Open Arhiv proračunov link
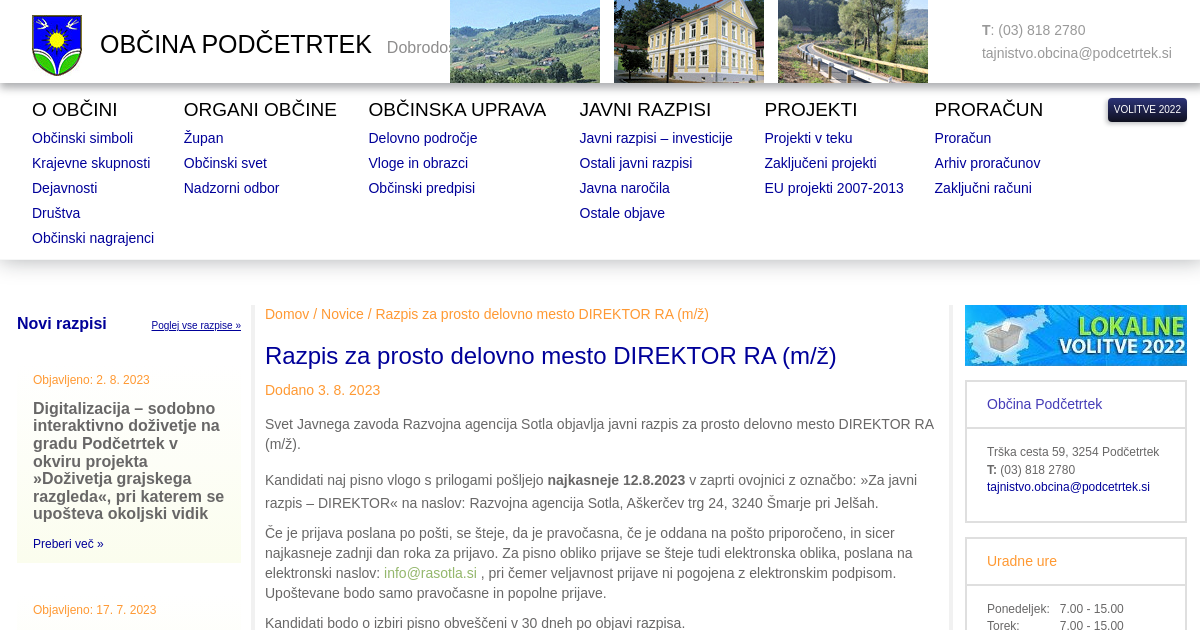1200x630 pixels. coord(986,163)
